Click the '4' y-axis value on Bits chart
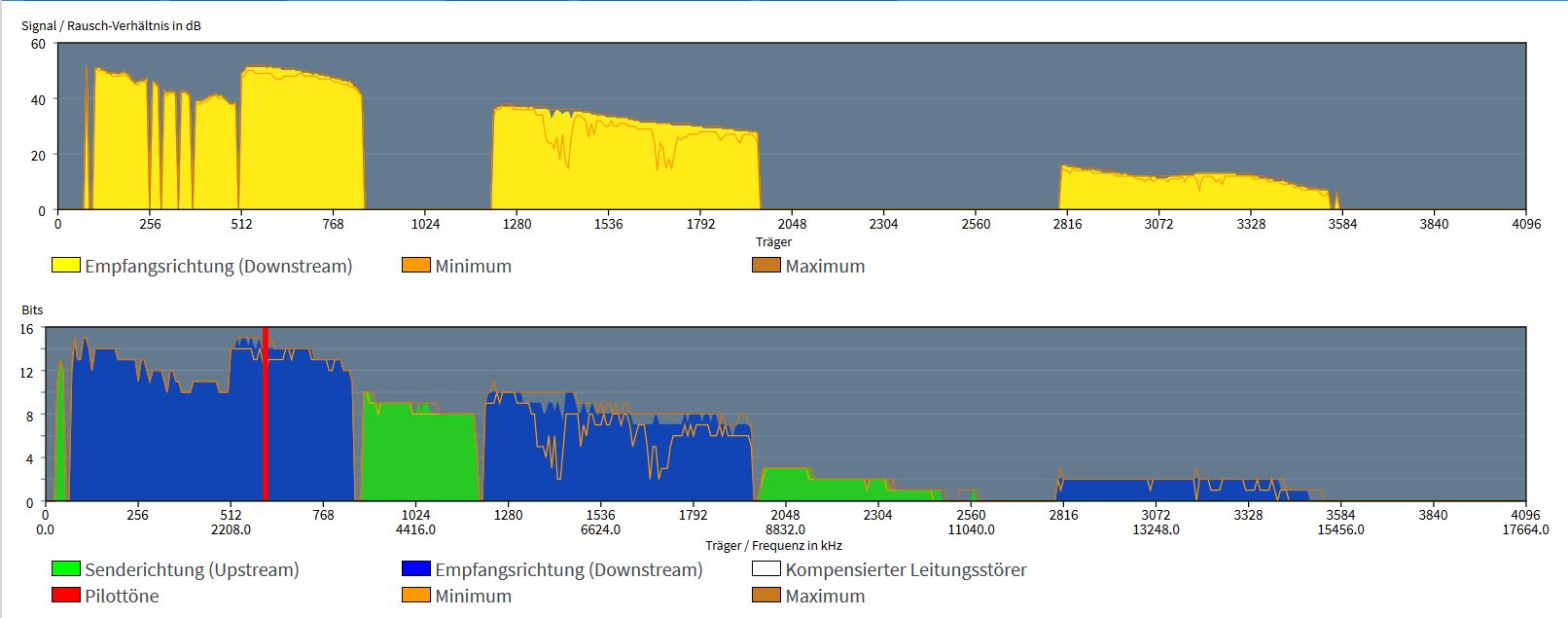This screenshot has width=1568, height=618. pyautogui.click(x=29, y=459)
